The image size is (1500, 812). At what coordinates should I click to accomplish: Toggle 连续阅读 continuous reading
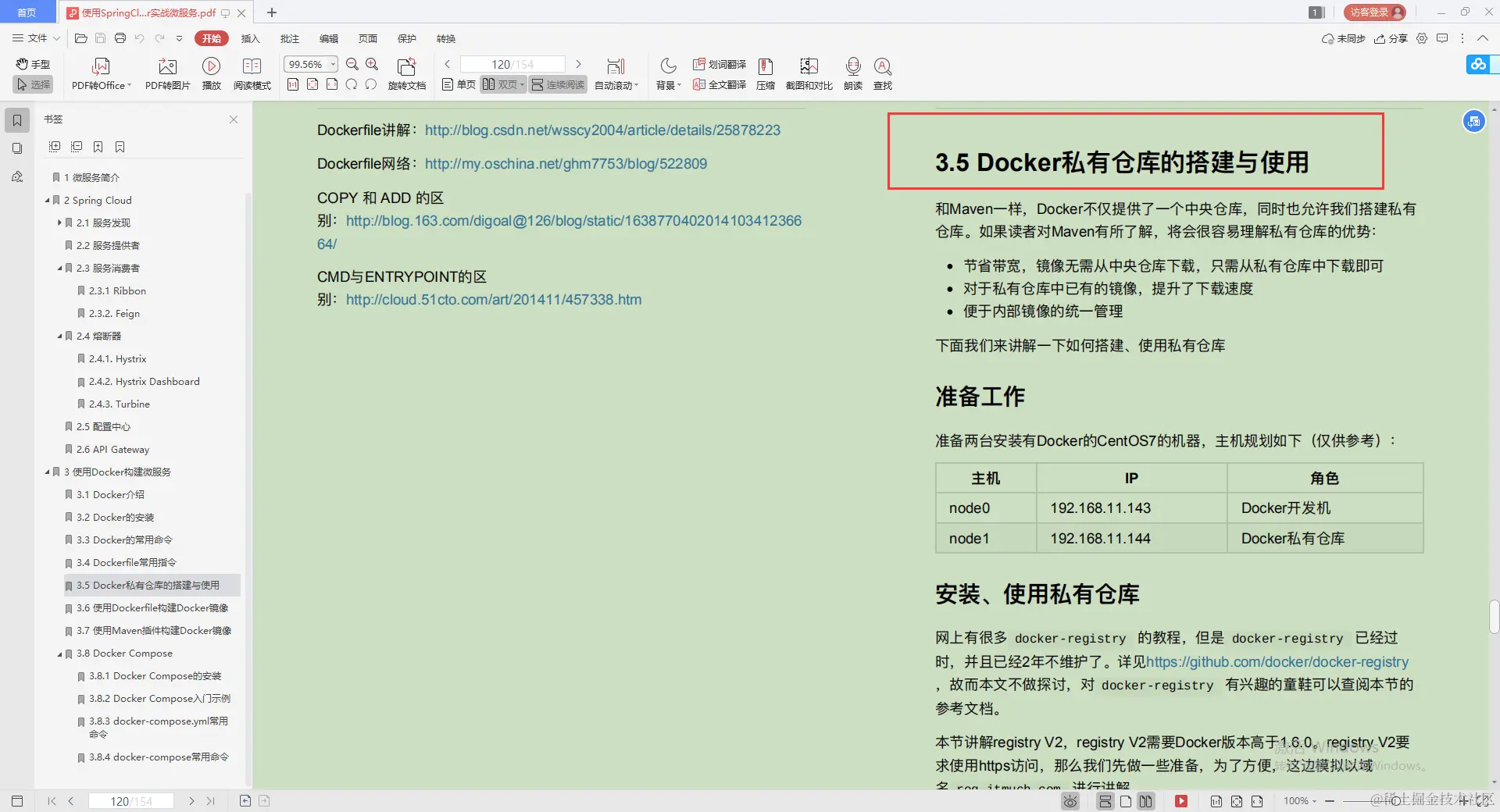(x=558, y=84)
